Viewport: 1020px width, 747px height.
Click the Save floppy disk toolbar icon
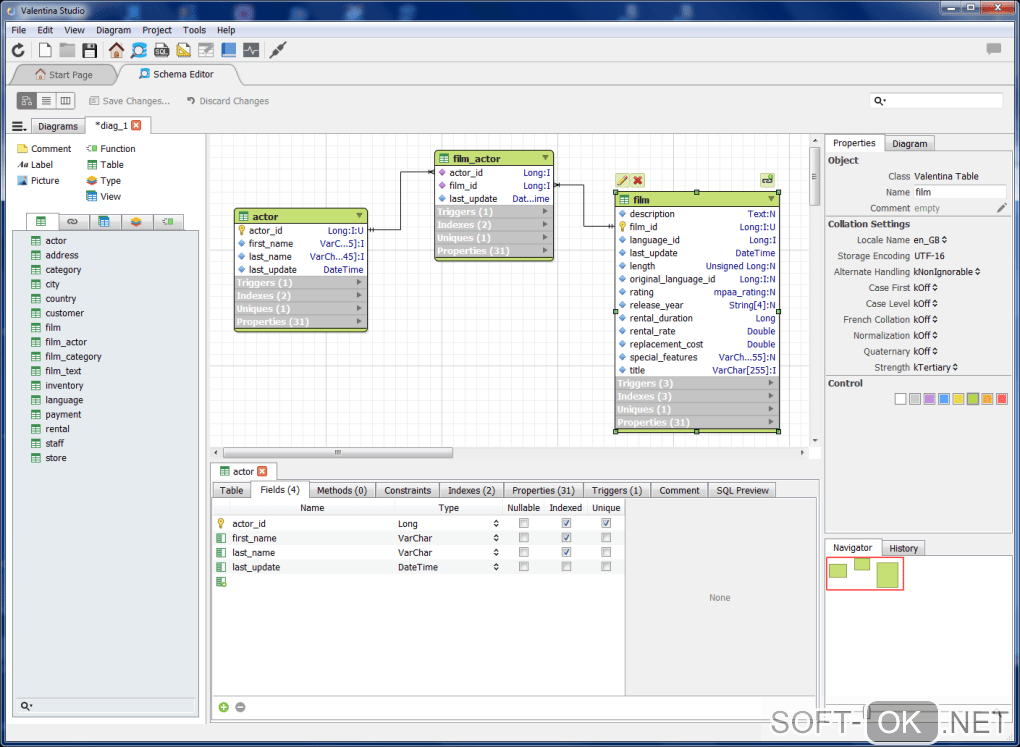pos(90,50)
